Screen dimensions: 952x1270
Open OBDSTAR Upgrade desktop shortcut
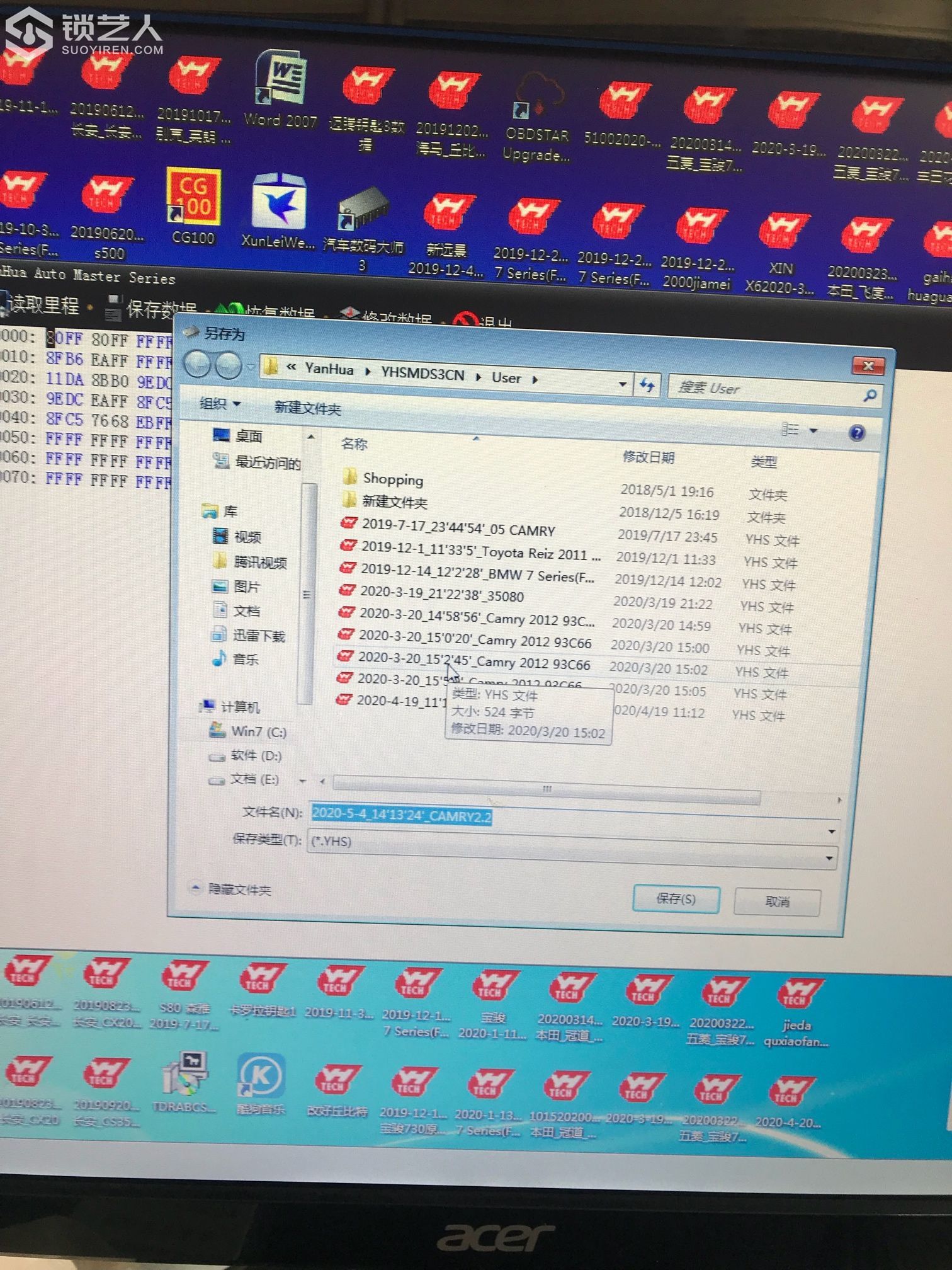pyautogui.click(x=537, y=118)
